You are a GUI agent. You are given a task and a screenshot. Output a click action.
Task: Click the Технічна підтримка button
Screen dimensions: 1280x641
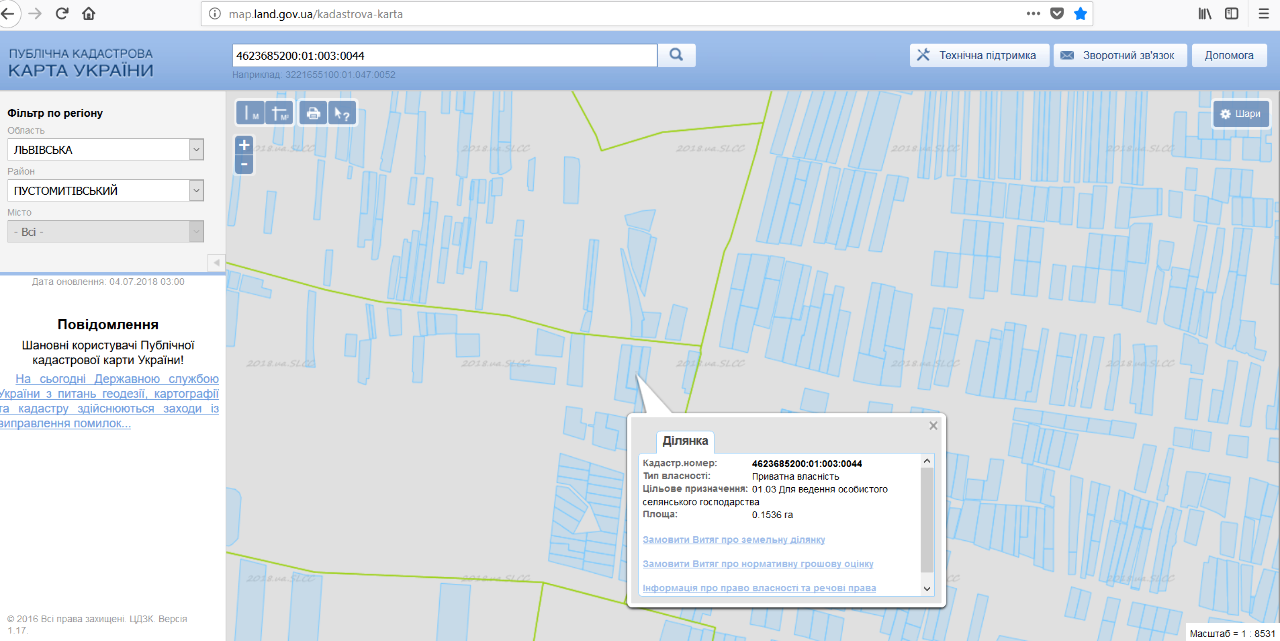(979, 55)
